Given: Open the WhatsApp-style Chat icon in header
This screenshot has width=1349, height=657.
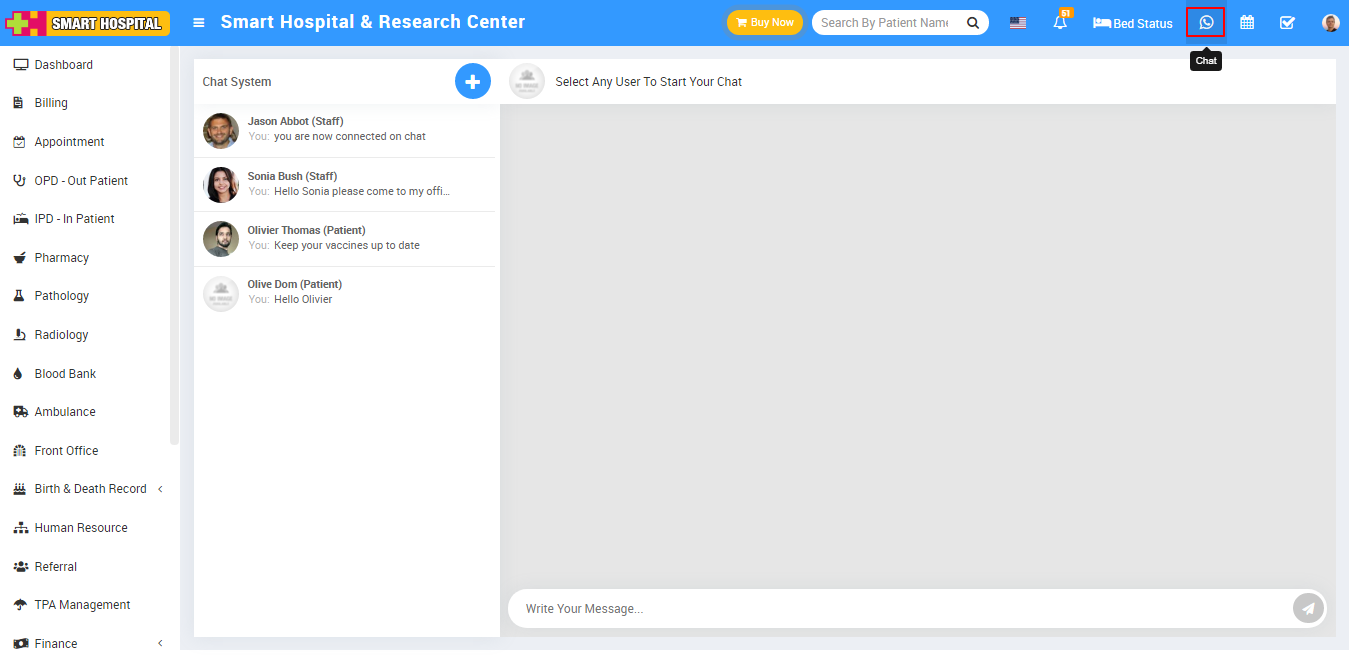Looking at the screenshot, I should tap(1206, 22).
